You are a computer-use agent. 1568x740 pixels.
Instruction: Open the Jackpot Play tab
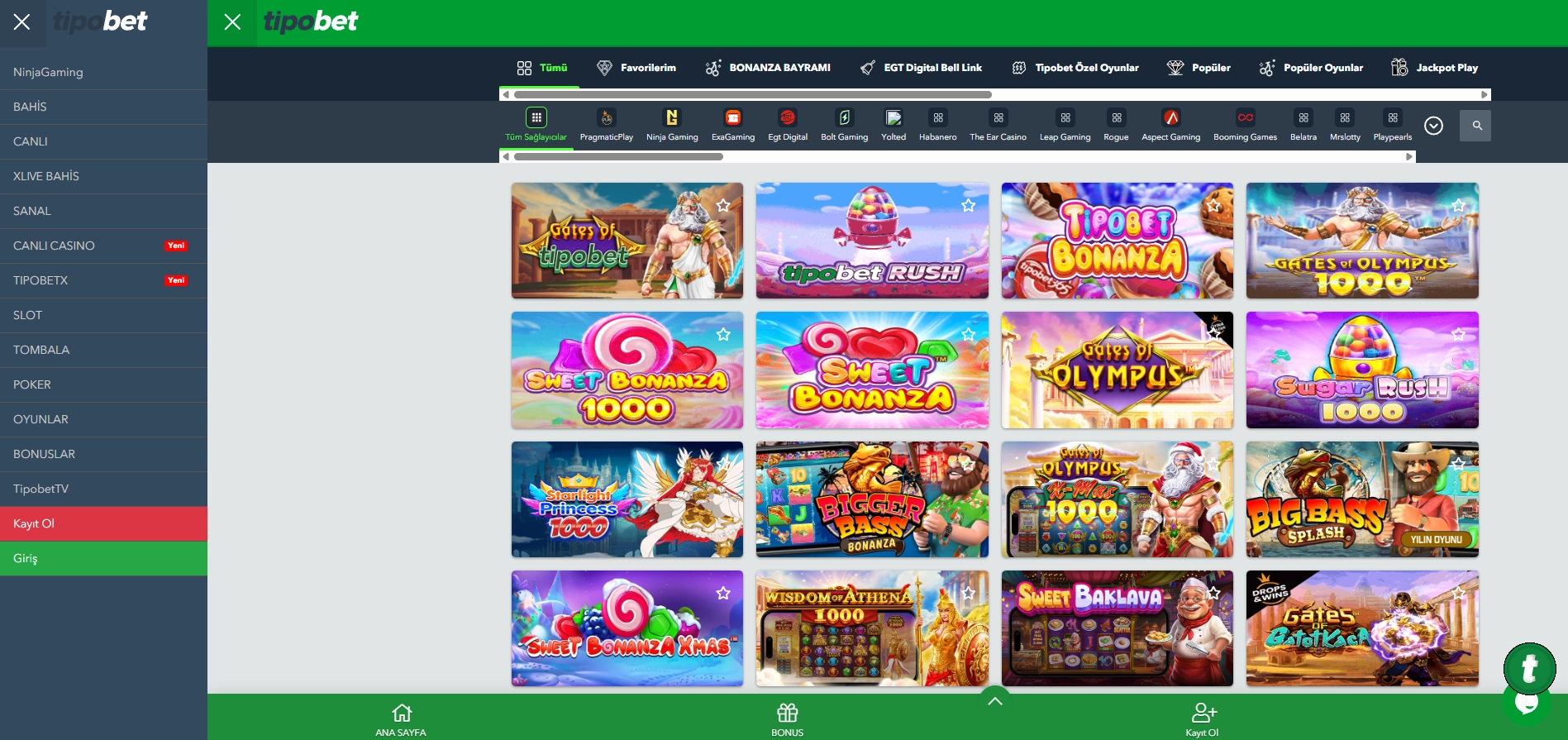[x=1435, y=68]
